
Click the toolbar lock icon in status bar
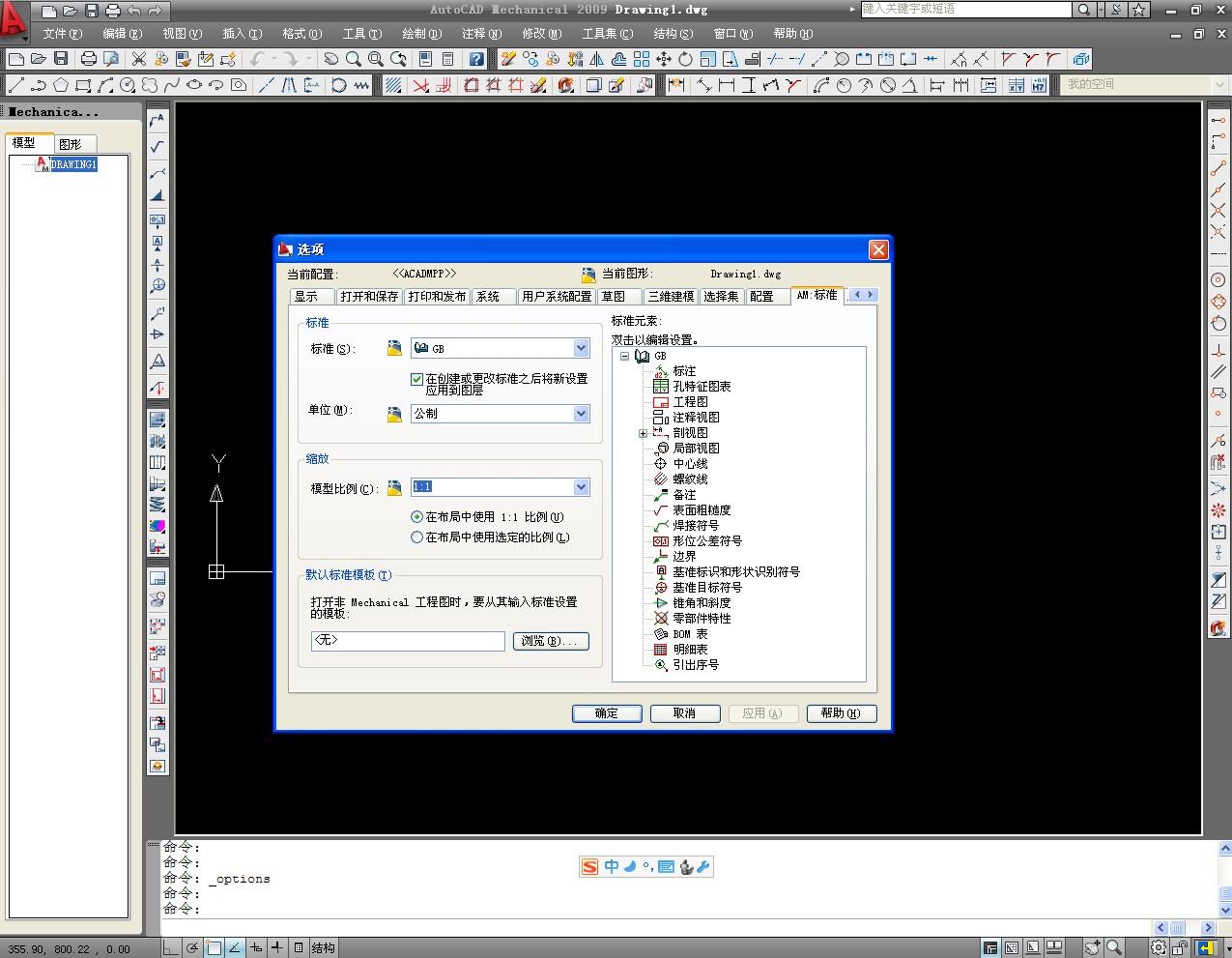coord(1181,948)
